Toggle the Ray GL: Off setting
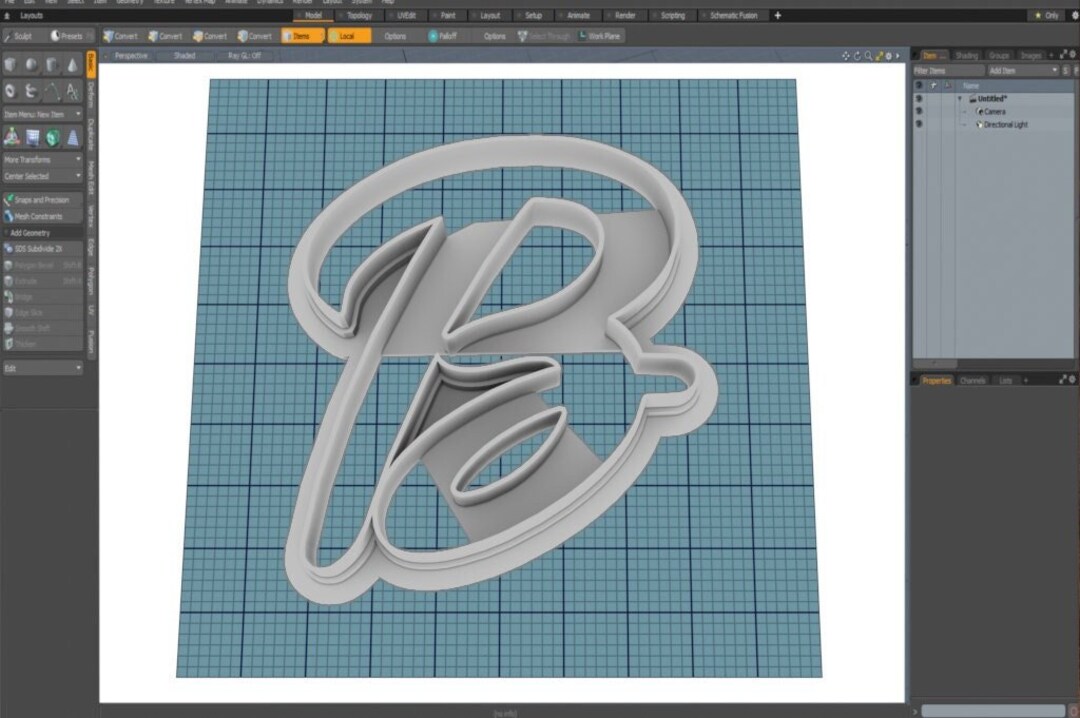The height and width of the screenshot is (718, 1080). point(245,56)
